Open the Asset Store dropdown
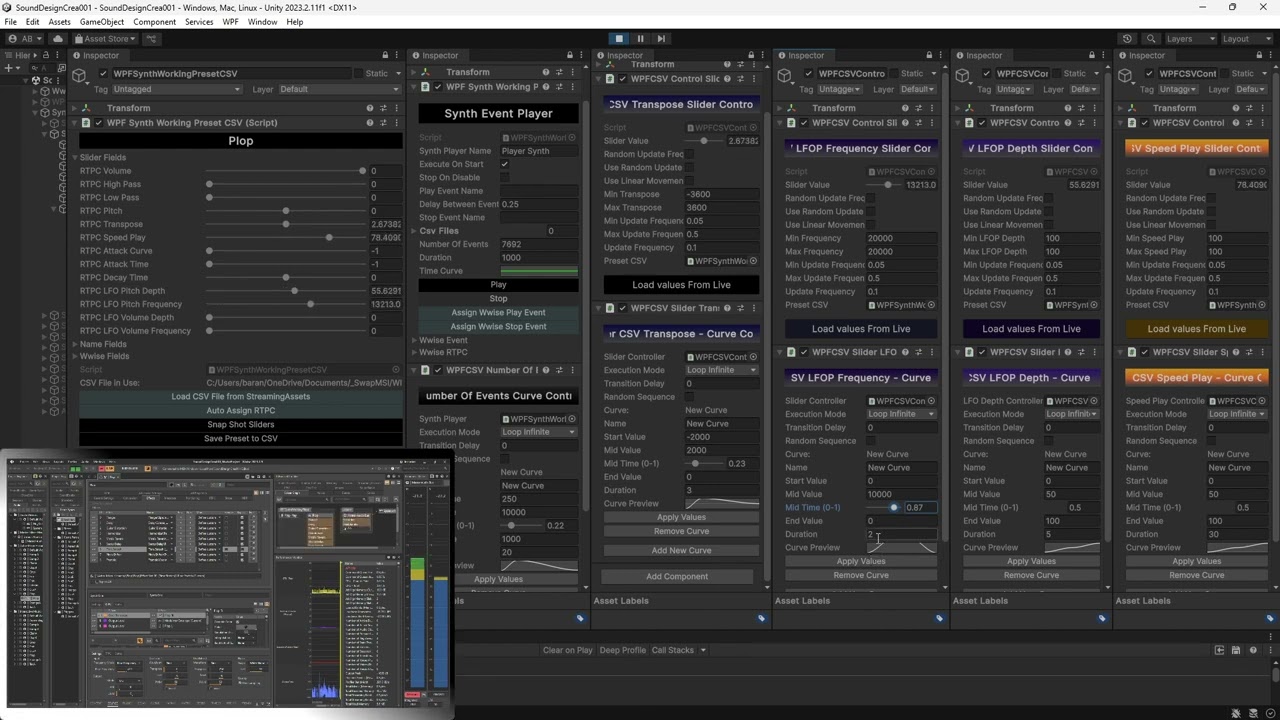Screen dimensions: 1280x720 105,39
